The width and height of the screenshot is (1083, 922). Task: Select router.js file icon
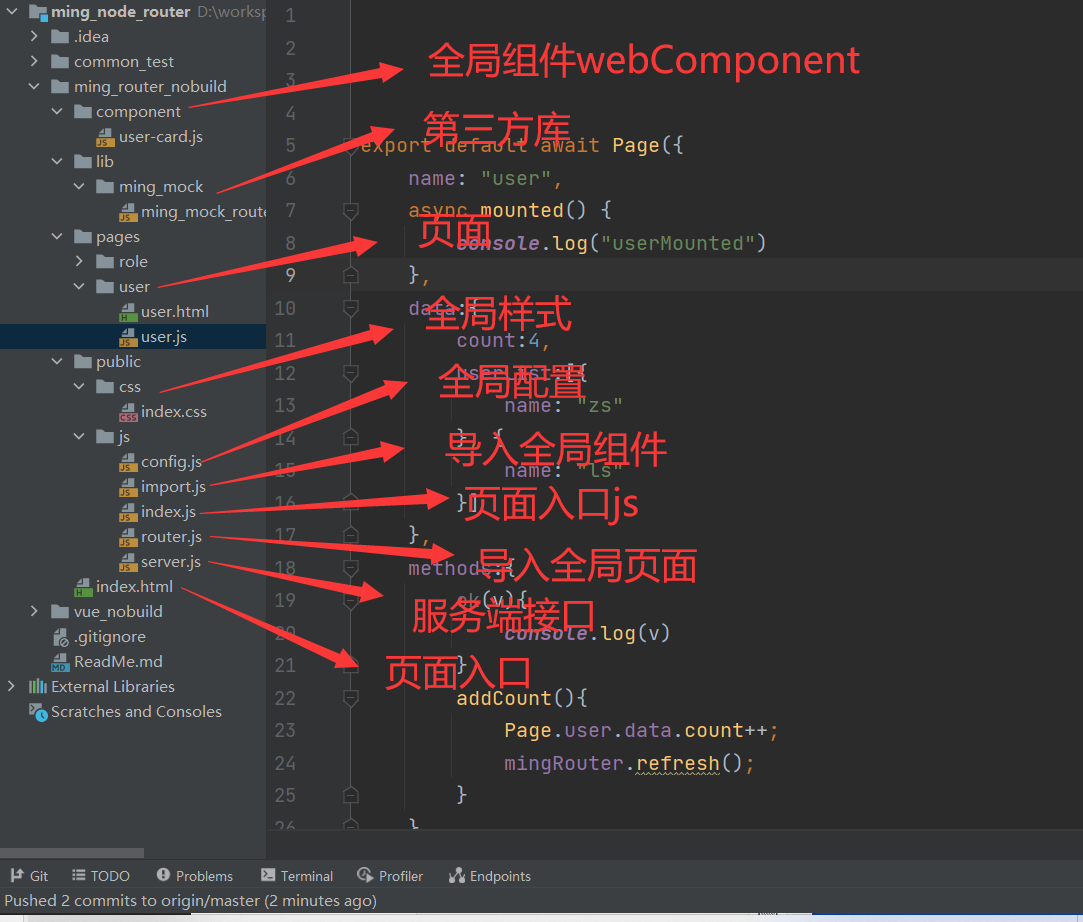pyautogui.click(x=128, y=537)
